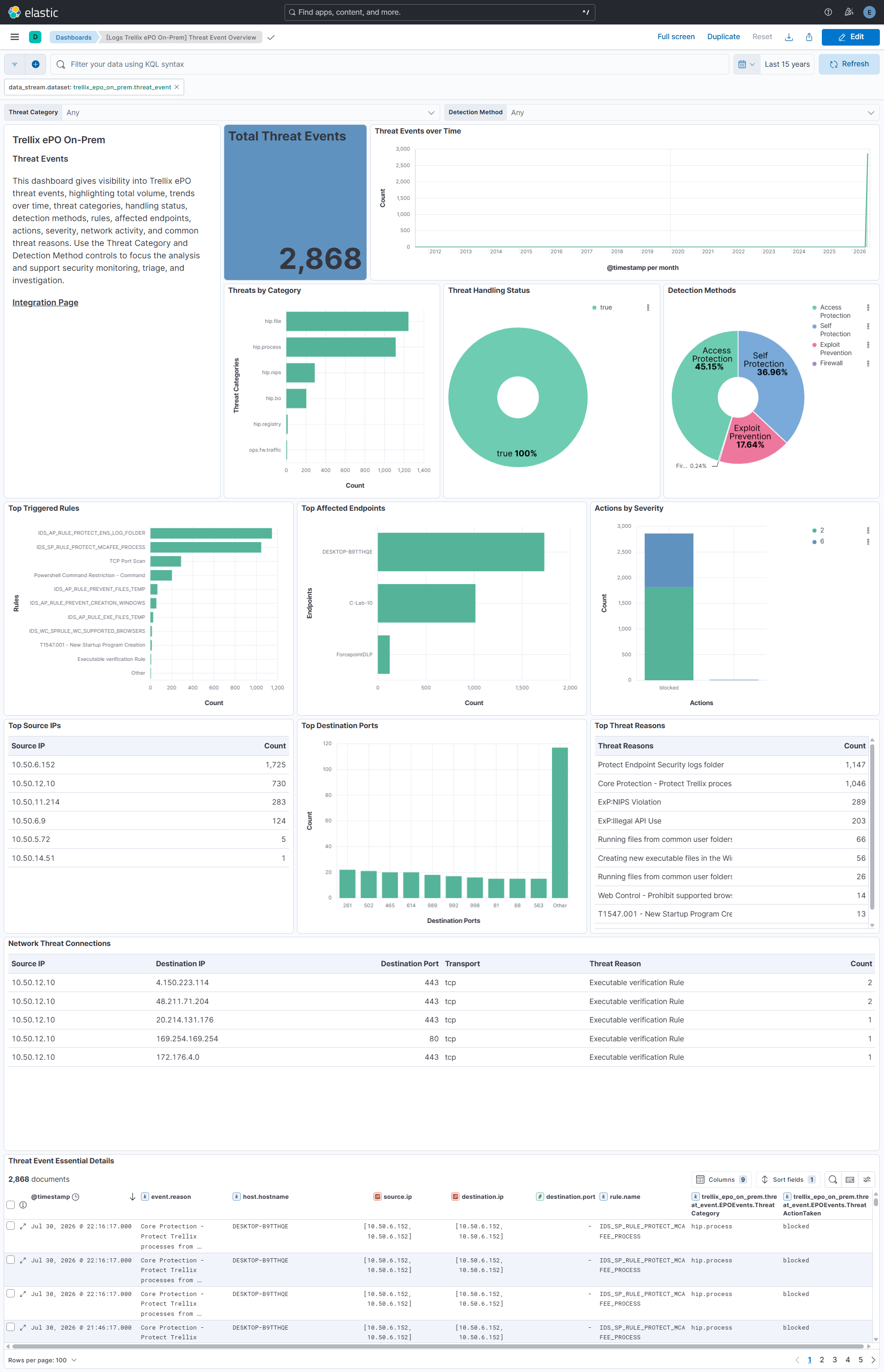The width and height of the screenshot is (884, 1372).
Task: Add a new filter with plus icon
Action: coord(35,64)
